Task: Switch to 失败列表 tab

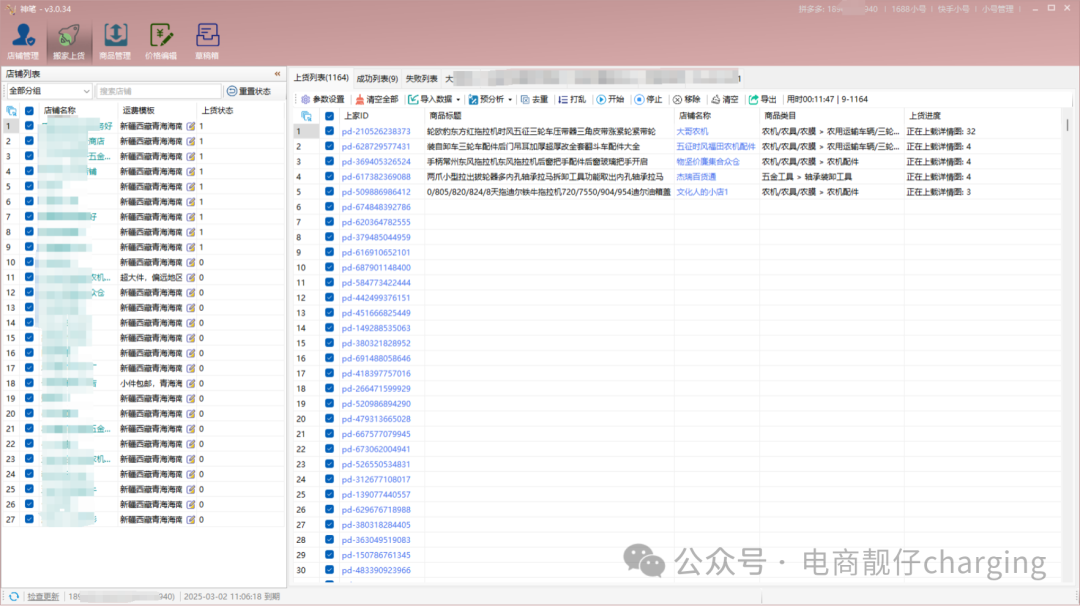Action: pyautogui.click(x=422, y=79)
